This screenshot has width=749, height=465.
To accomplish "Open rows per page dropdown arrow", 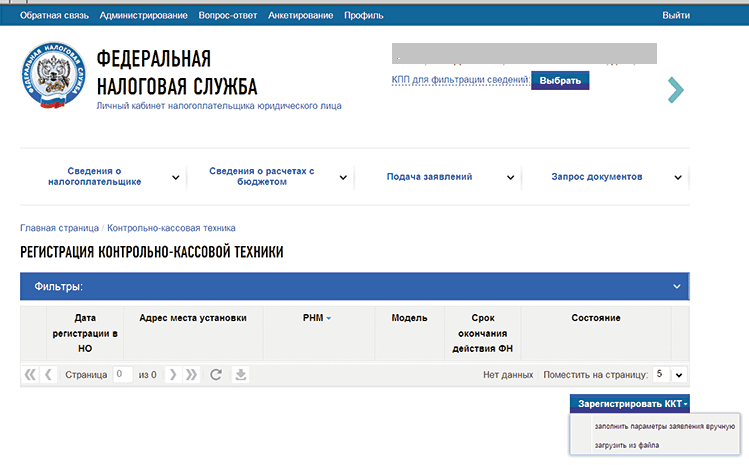I will coord(679,375).
